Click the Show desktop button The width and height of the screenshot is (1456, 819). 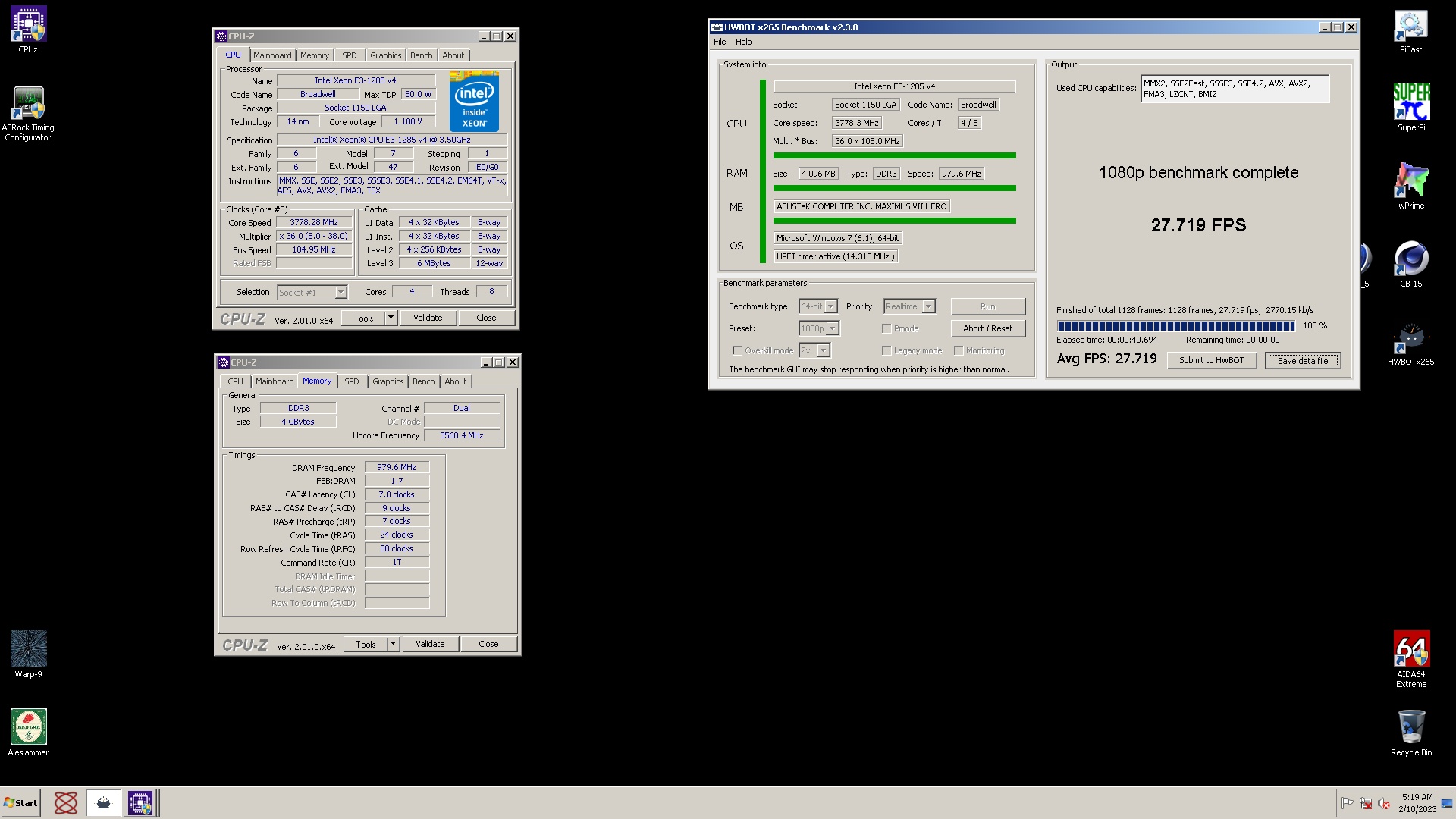point(1447,803)
